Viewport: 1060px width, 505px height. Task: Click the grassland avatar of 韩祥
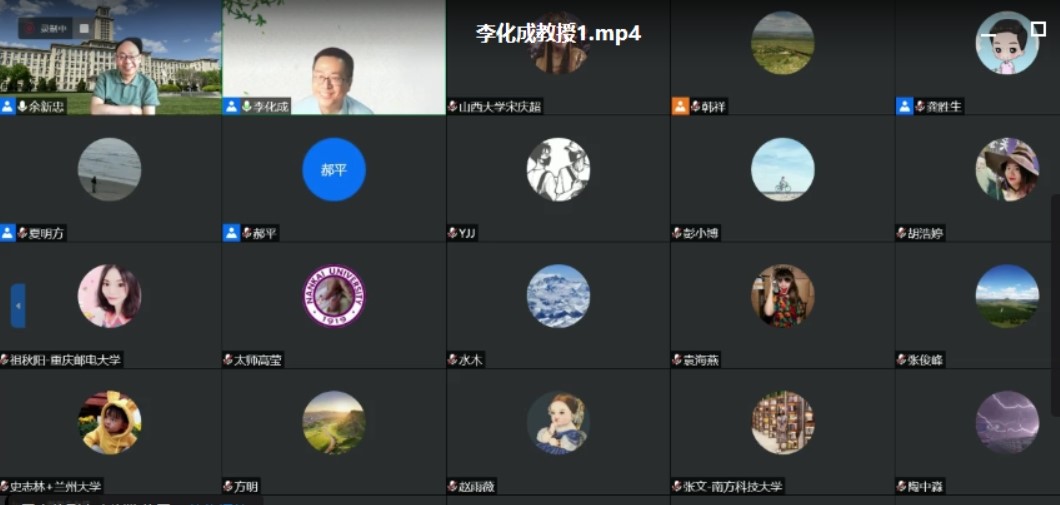click(x=783, y=43)
